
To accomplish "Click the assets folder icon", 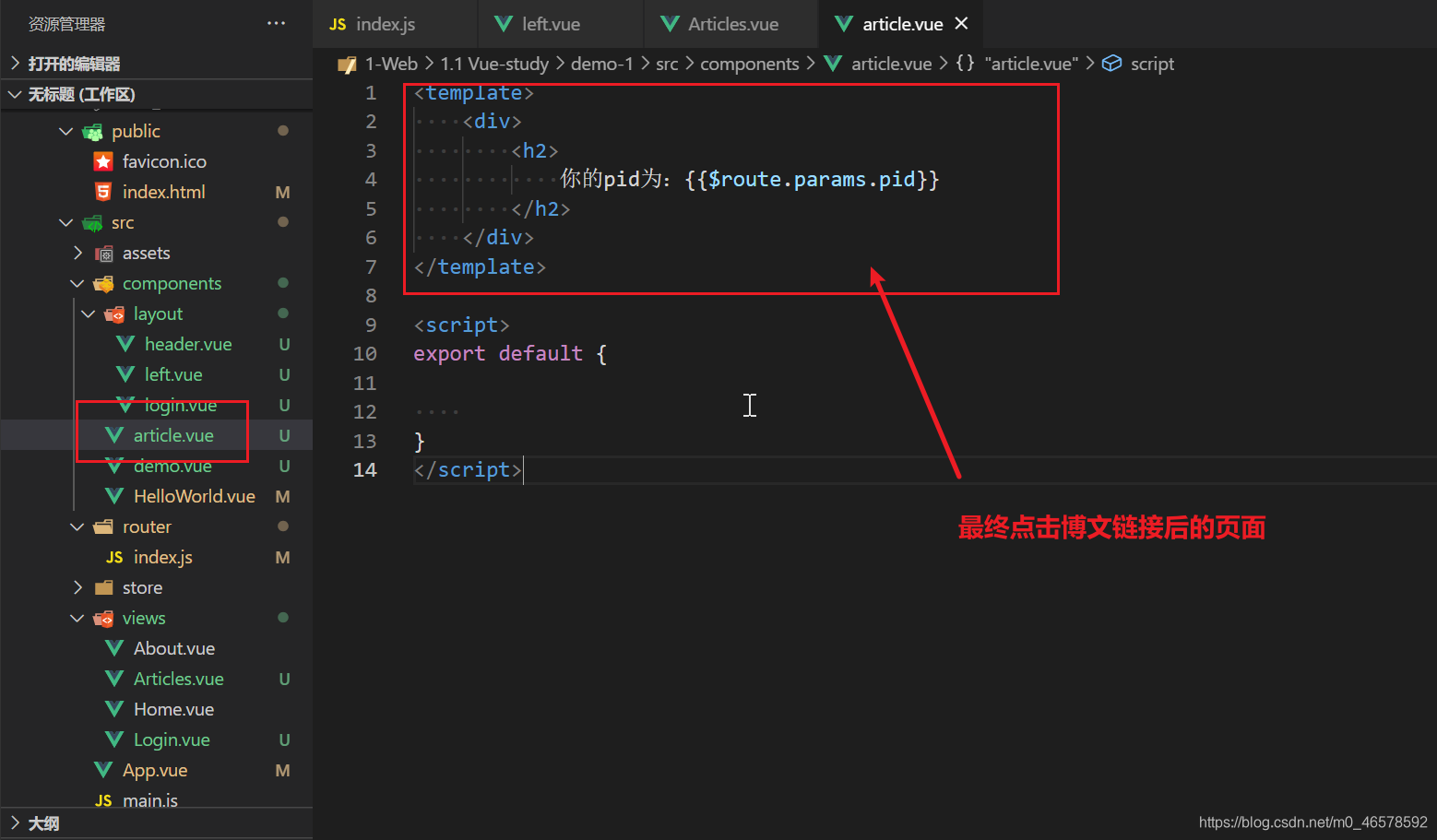I will pyautogui.click(x=103, y=254).
